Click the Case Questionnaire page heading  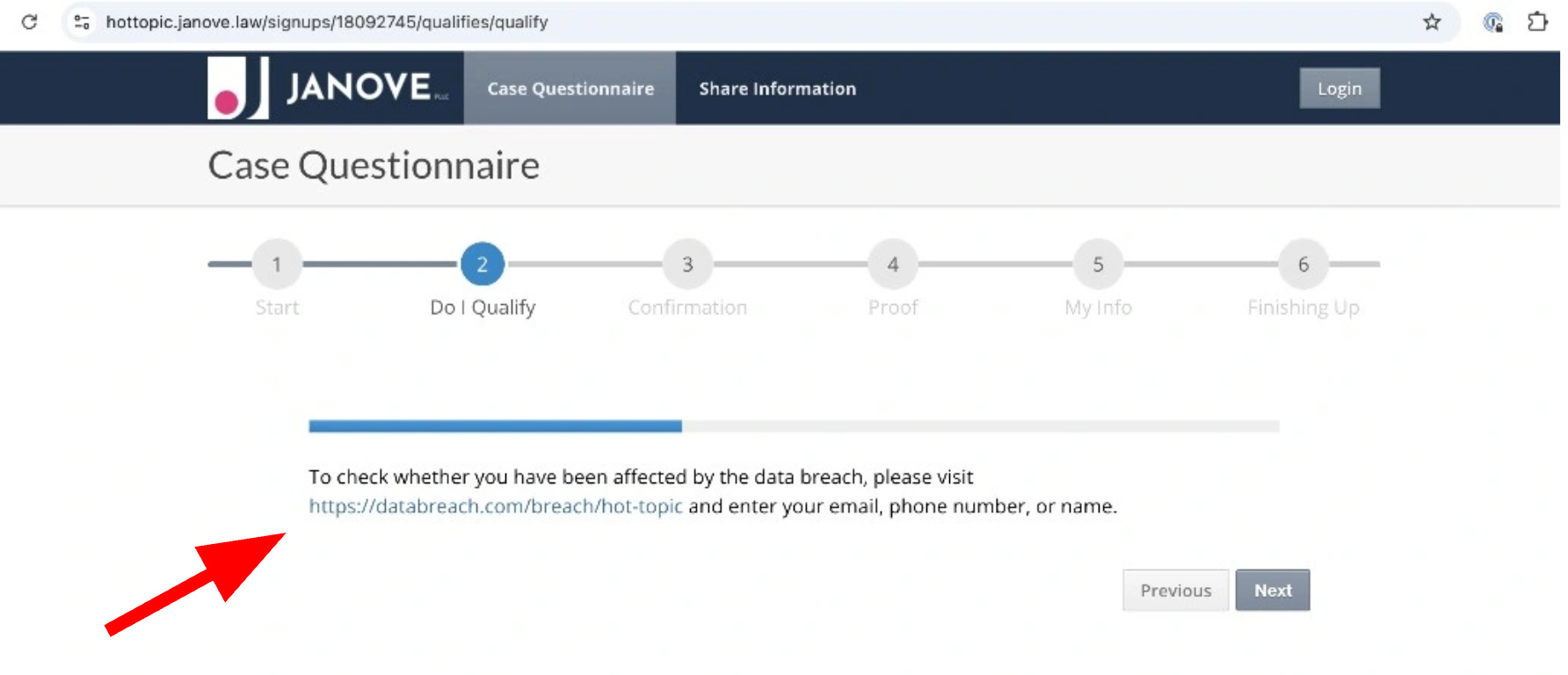point(374,165)
